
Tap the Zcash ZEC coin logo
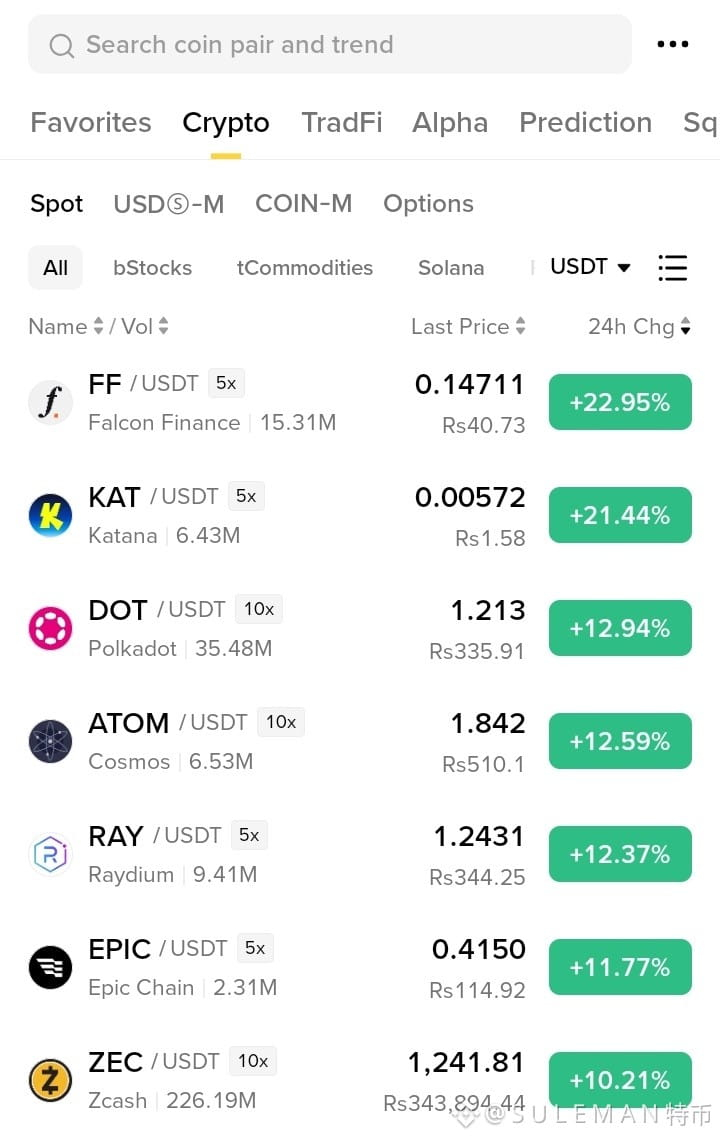point(50,1080)
